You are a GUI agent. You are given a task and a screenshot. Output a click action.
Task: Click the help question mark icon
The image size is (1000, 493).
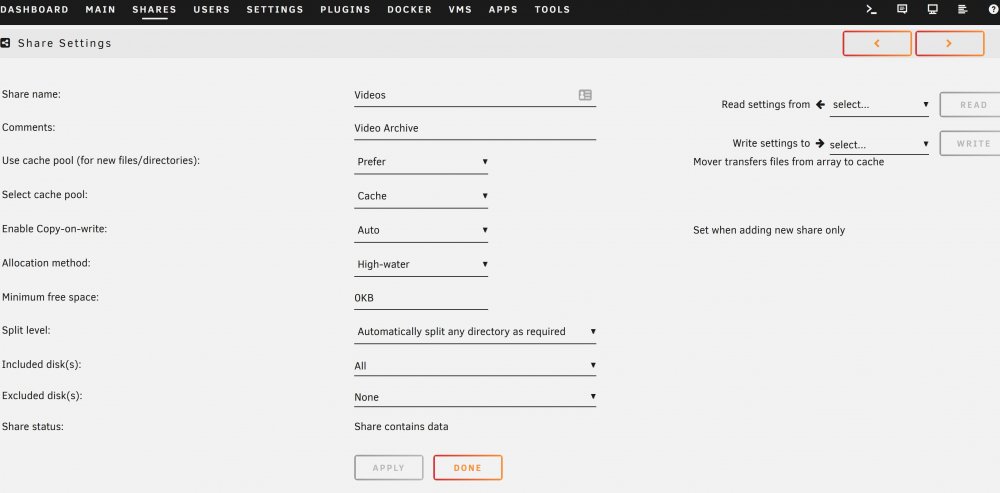click(992, 10)
